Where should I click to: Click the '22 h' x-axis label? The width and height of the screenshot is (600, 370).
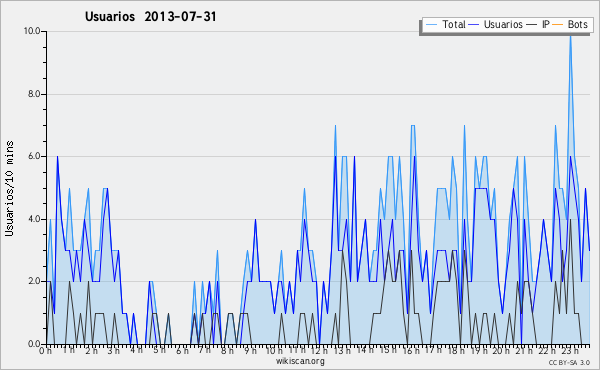(547, 351)
